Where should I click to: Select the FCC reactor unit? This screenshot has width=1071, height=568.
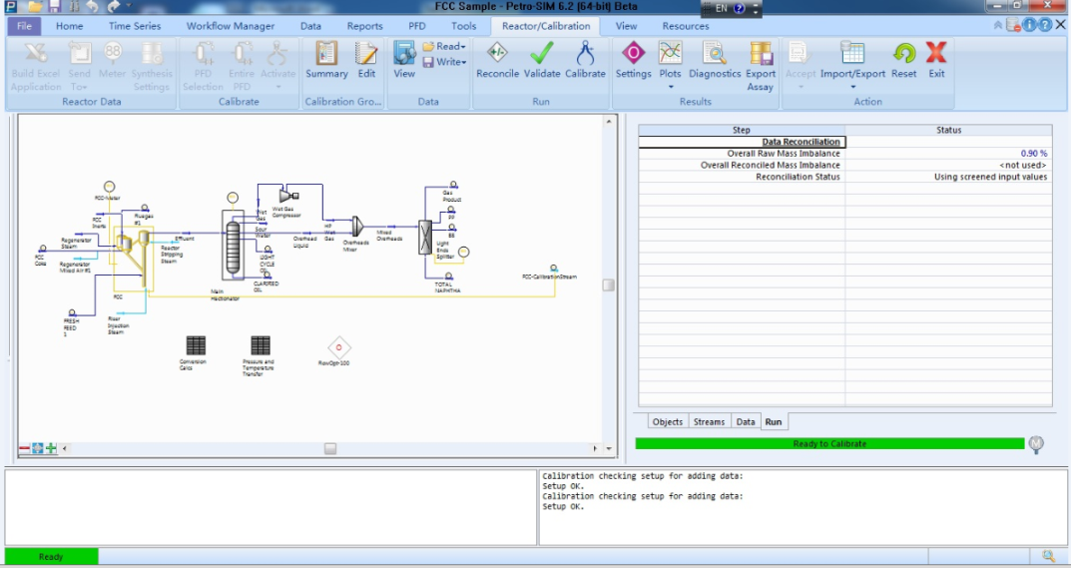[133, 258]
